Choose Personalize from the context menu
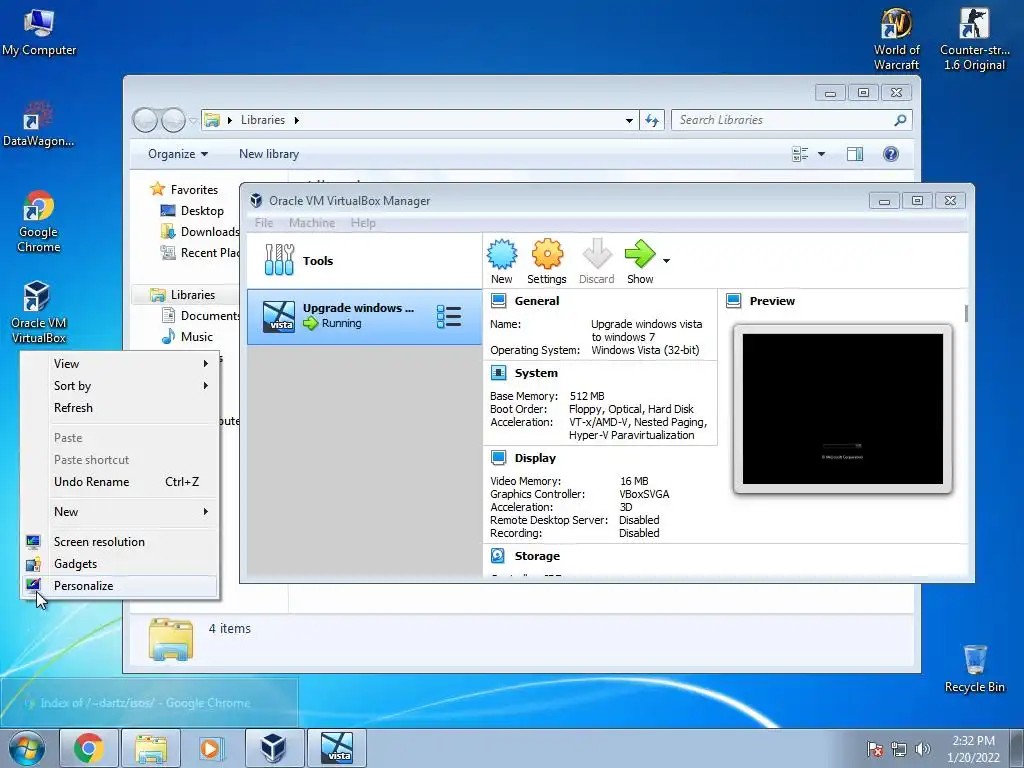 coord(120,586)
